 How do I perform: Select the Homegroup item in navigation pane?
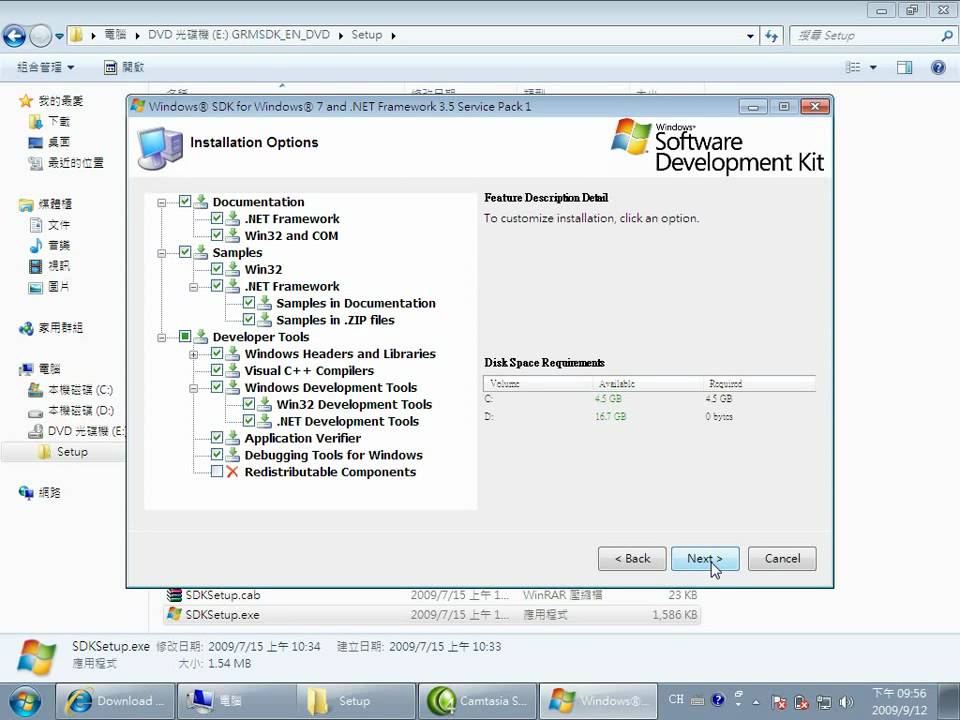click(x=51, y=328)
